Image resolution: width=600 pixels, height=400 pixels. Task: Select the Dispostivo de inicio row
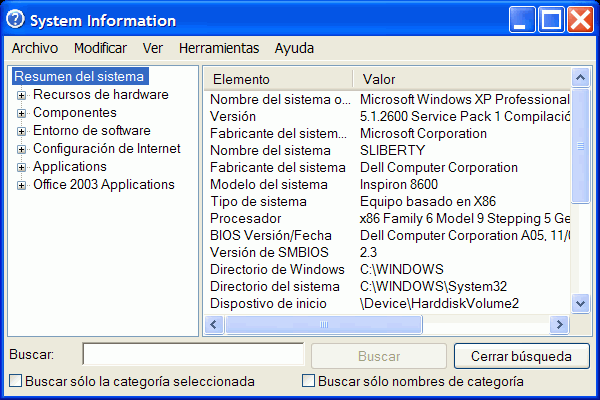click(x=387, y=303)
